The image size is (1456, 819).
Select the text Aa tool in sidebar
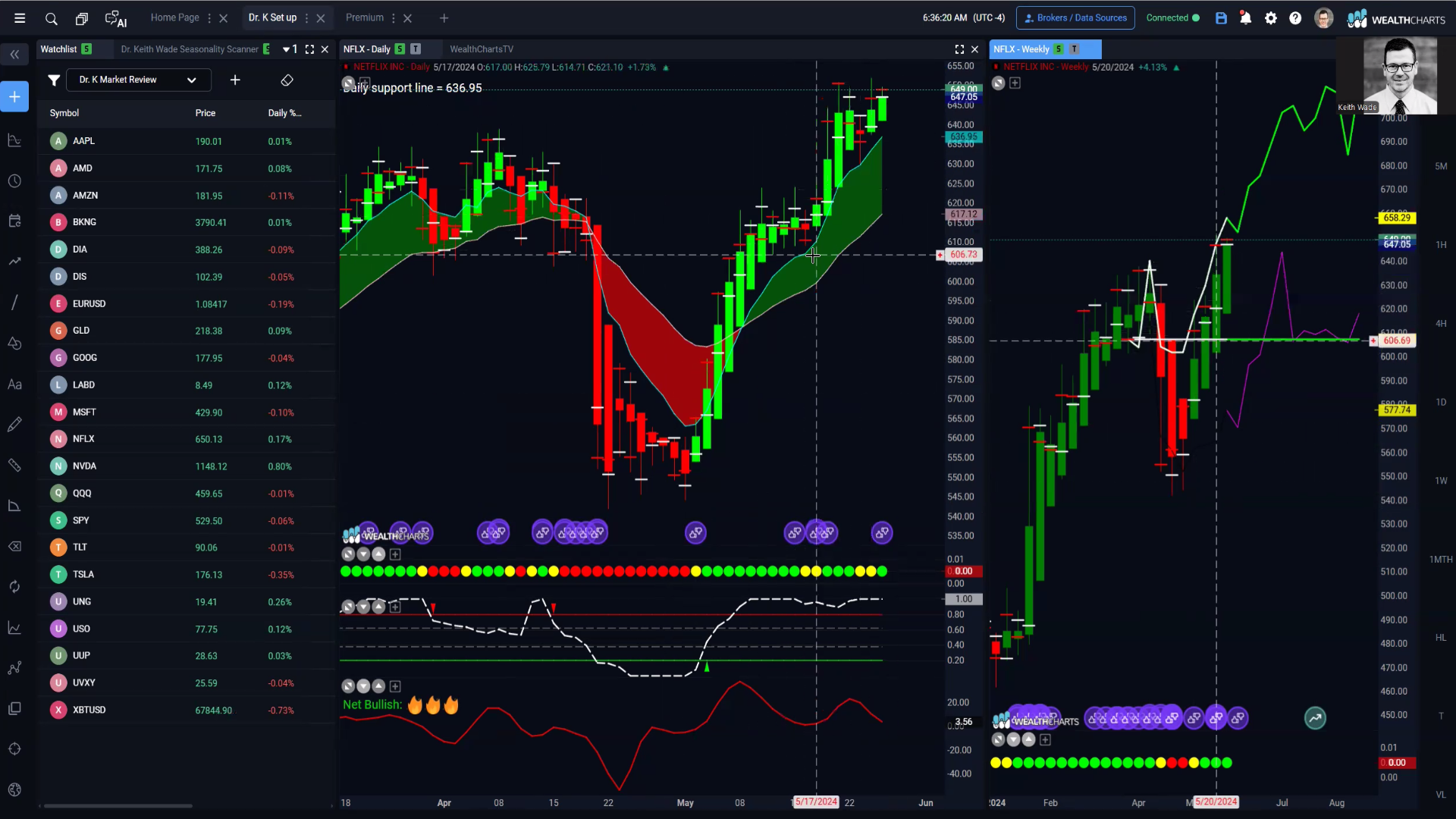(x=14, y=384)
